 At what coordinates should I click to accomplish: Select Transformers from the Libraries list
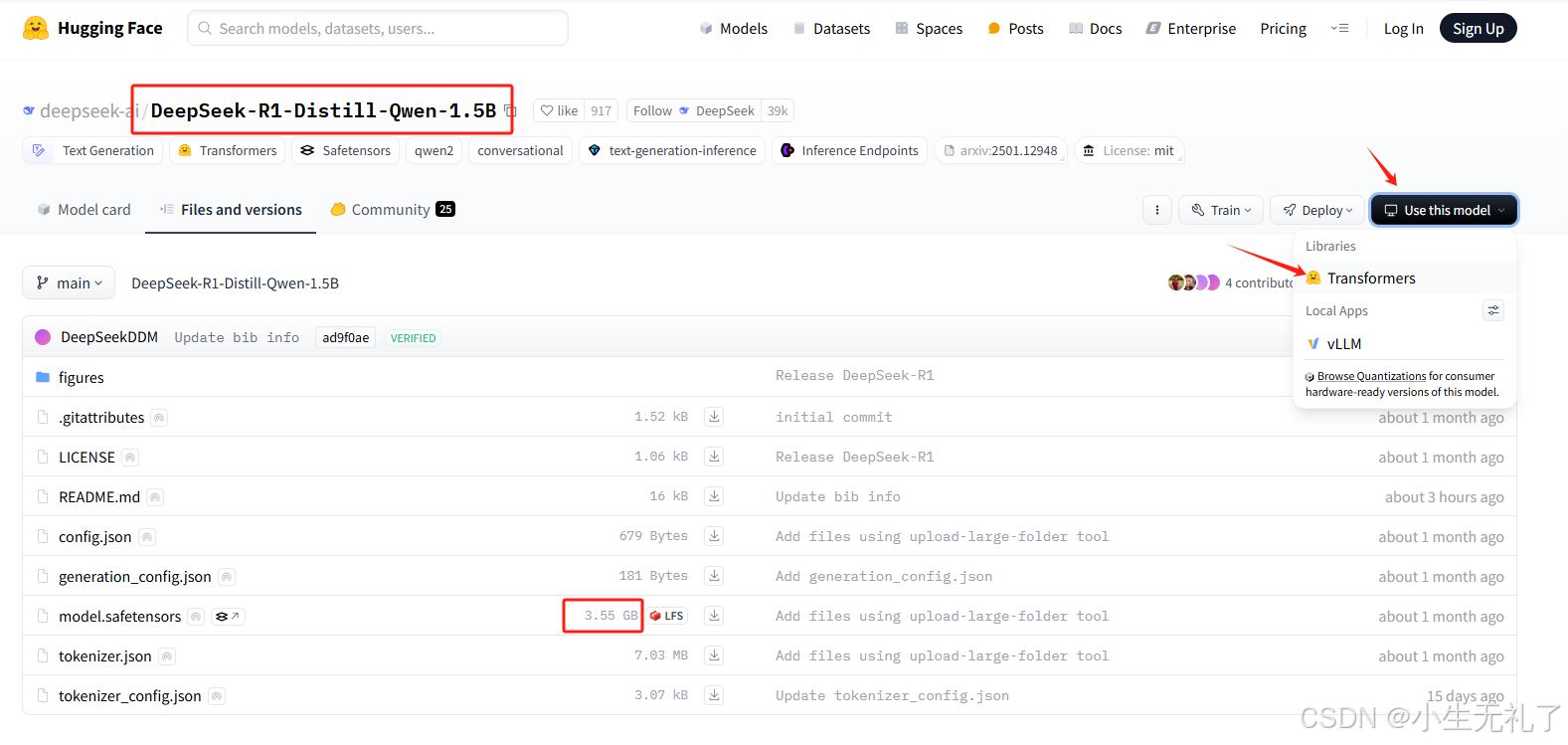(1404, 278)
